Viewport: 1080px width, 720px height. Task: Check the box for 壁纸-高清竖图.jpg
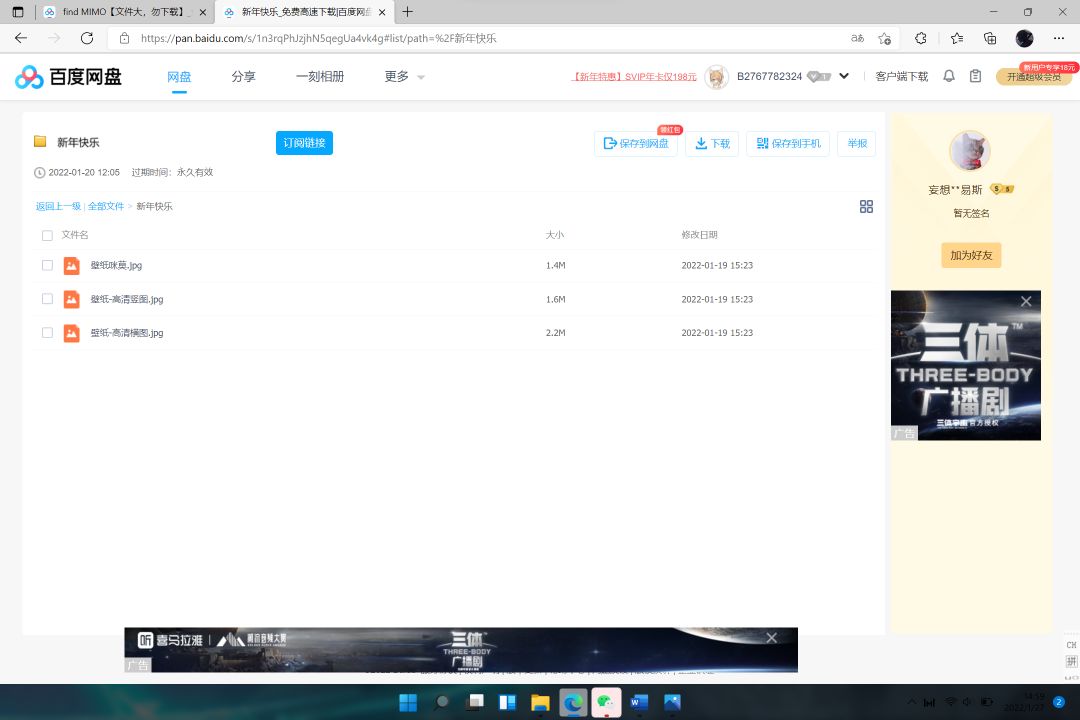[48, 299]
